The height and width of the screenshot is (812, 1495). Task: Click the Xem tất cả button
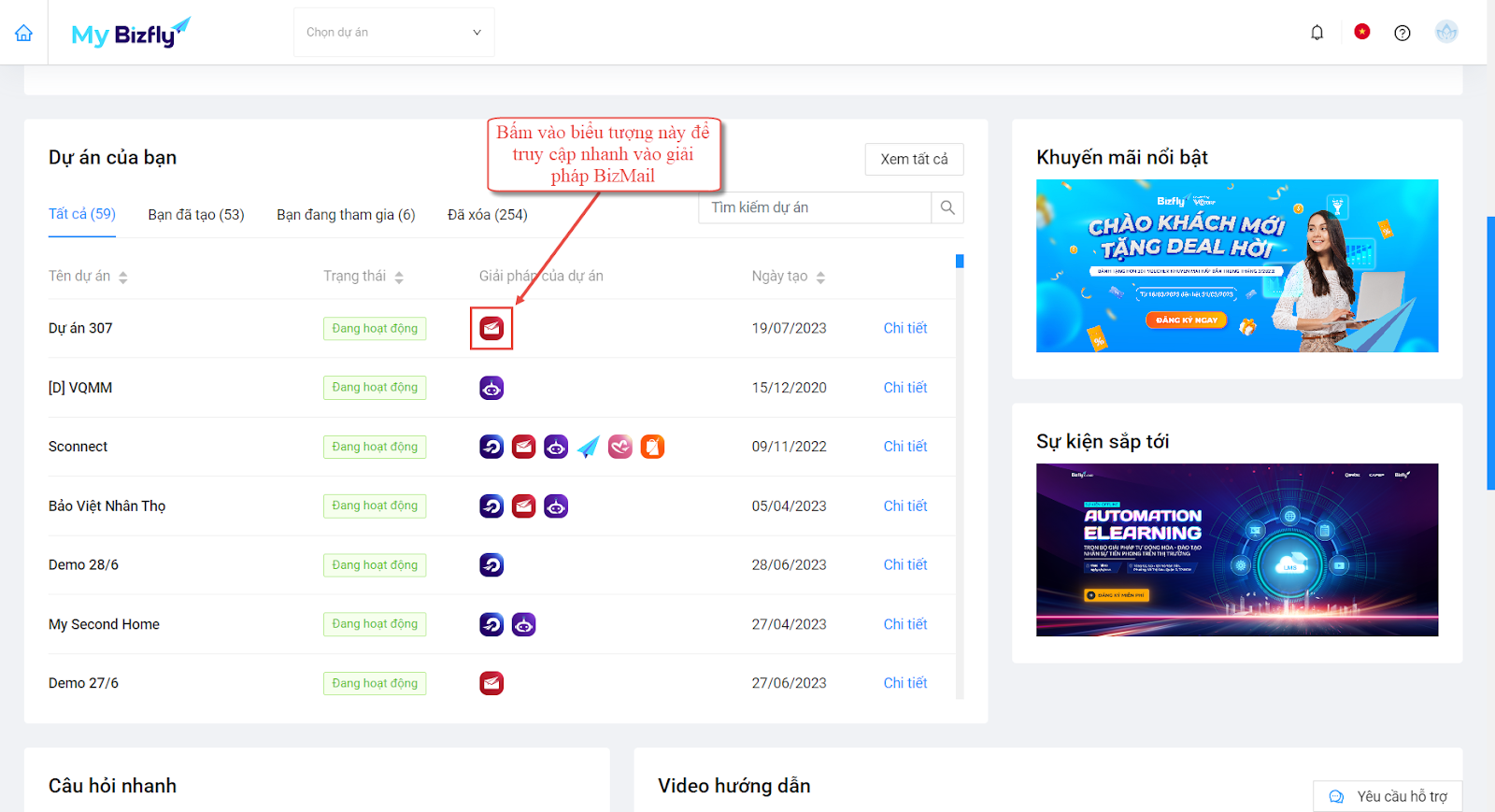tap(914, 159)
